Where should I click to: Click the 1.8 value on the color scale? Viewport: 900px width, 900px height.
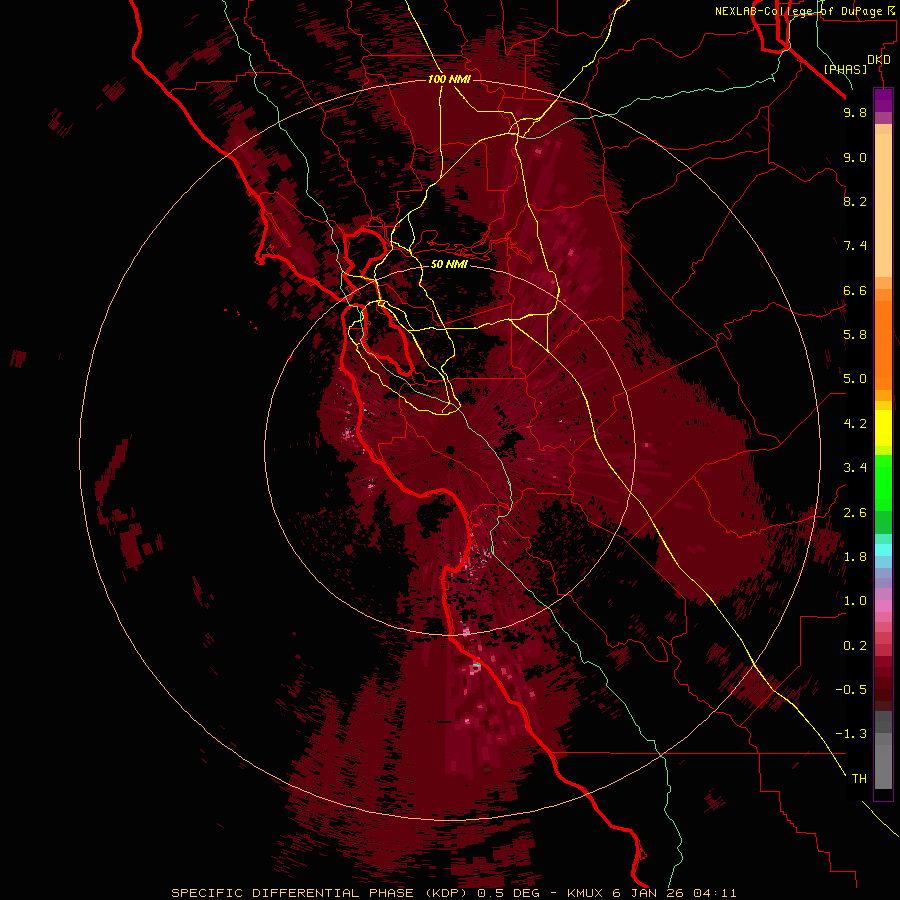tap(855, 557)
